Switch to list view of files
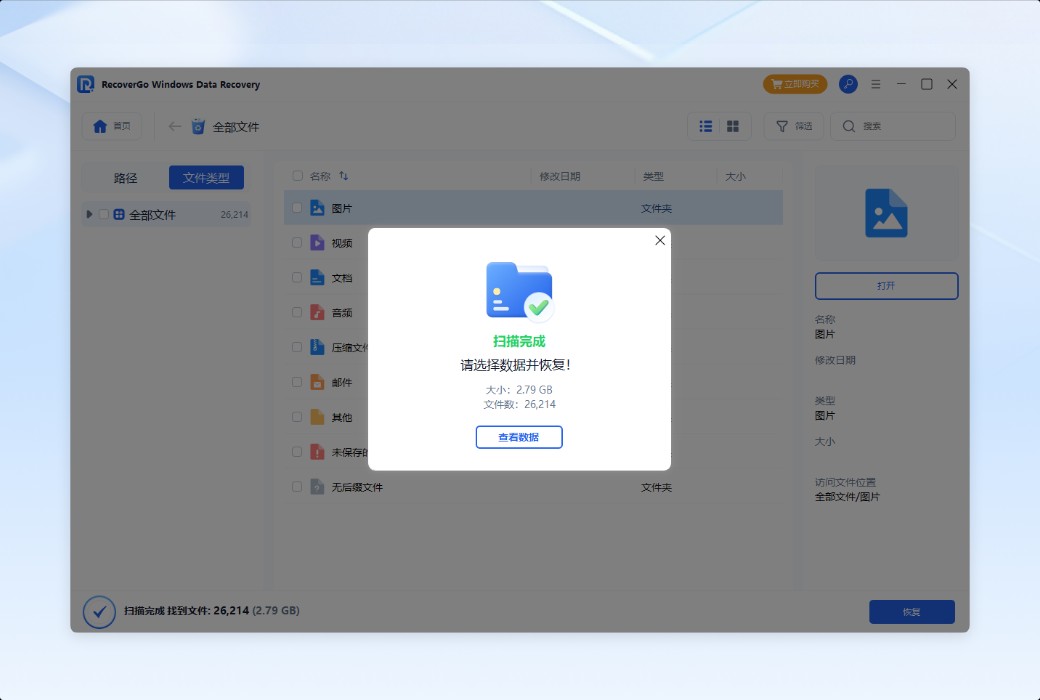The width and height of the screenshot is (1040, 700). click(705, 126)
